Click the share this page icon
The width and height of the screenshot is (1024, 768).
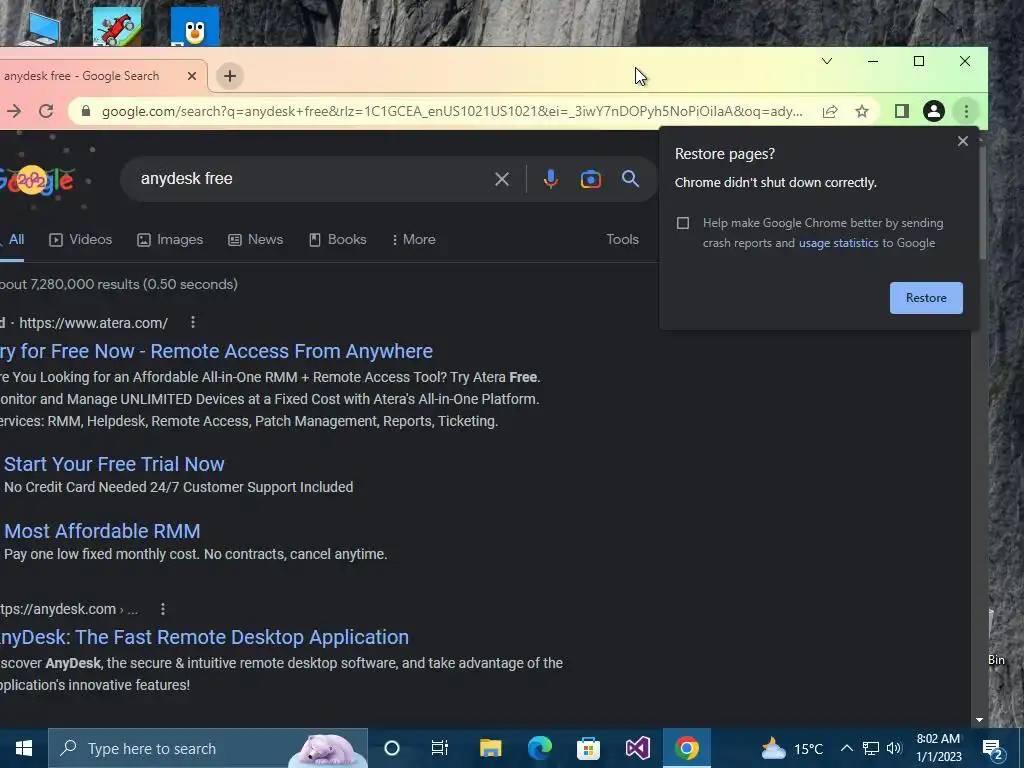click(x=830, y=111)
